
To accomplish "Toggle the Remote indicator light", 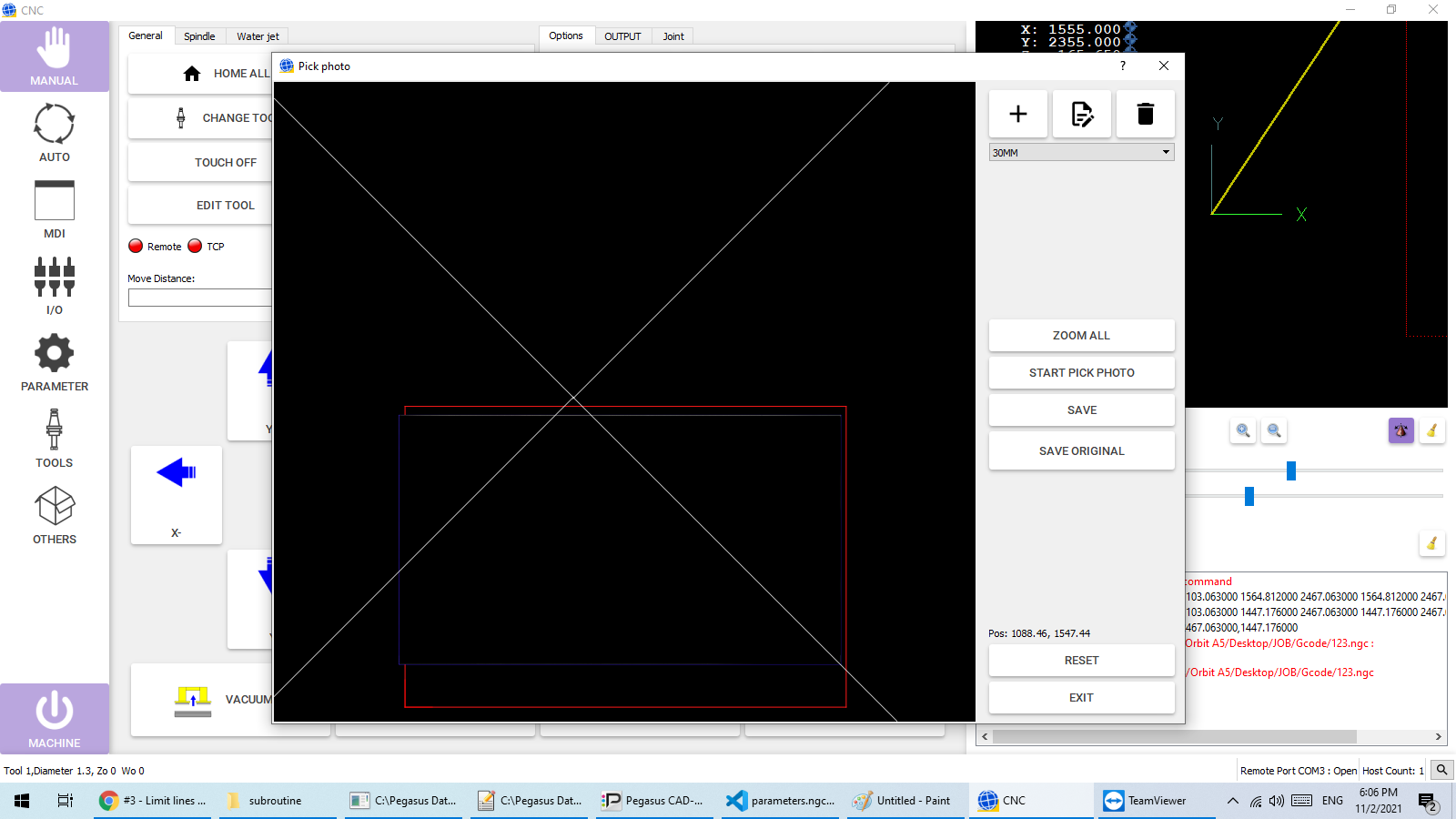I will (136, 246).
